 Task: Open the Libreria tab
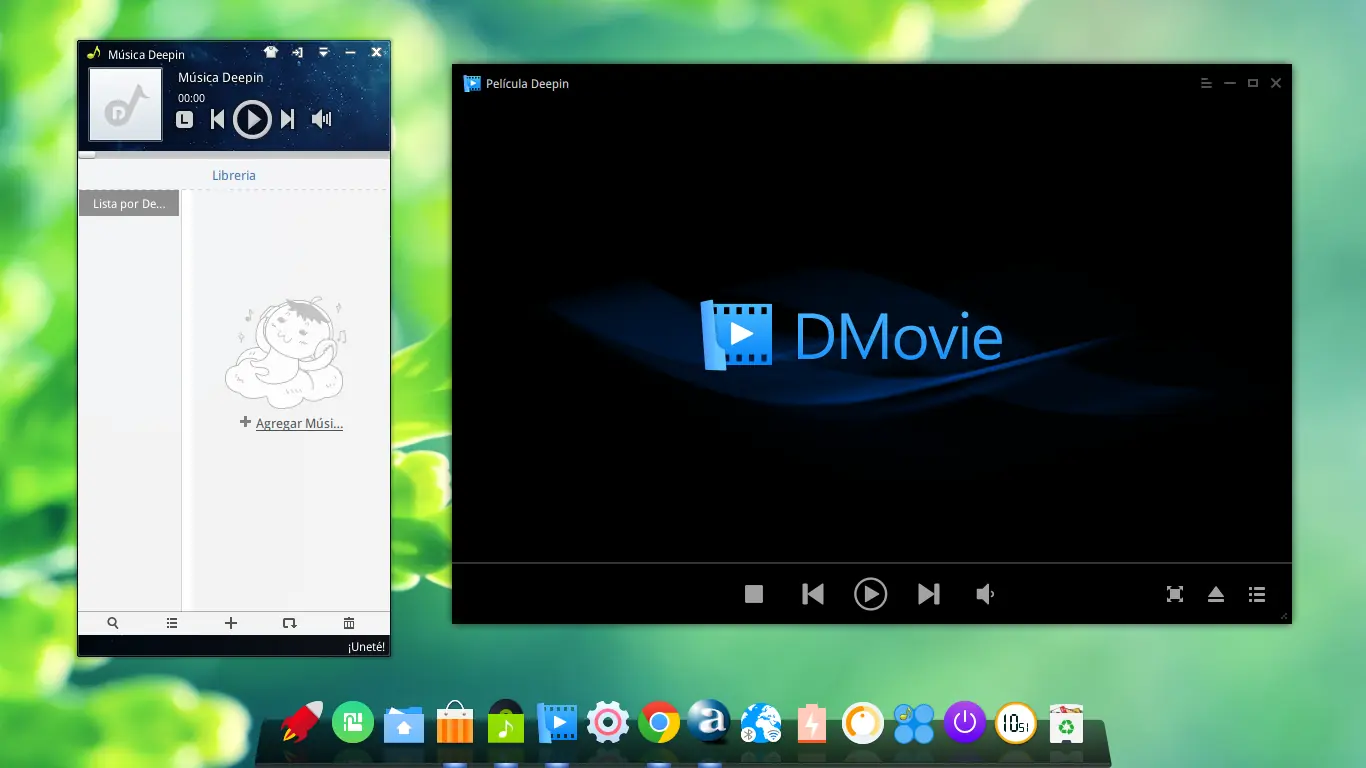click(234, 175)
